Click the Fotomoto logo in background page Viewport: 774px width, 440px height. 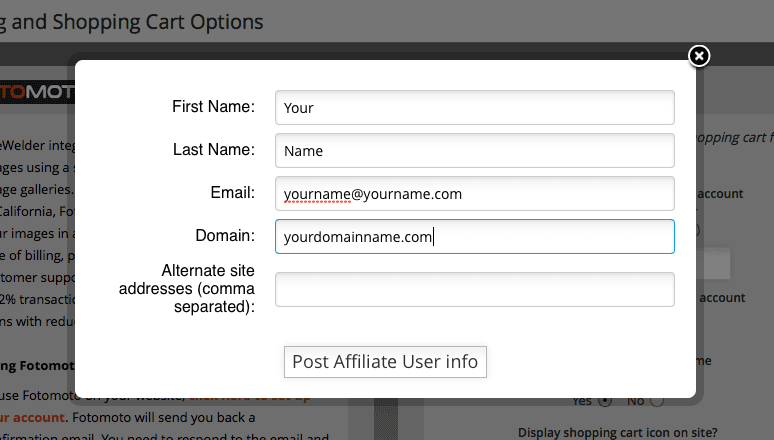37,92
